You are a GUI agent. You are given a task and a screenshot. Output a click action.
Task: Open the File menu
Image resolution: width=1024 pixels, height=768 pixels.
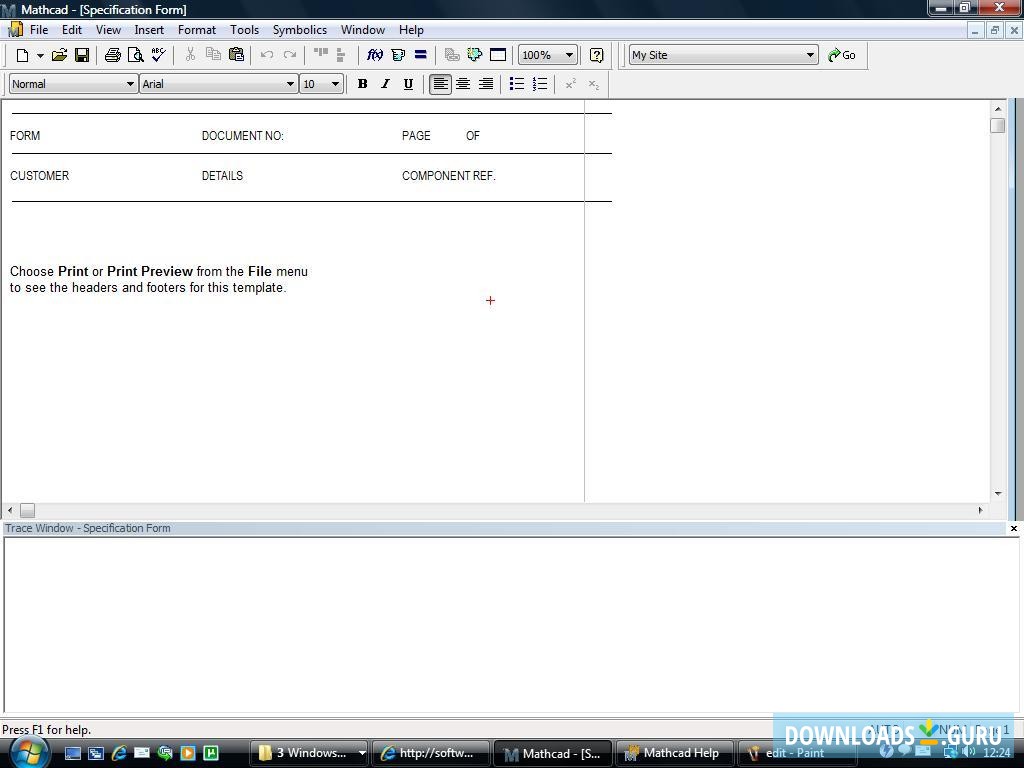tap(39, 30)
